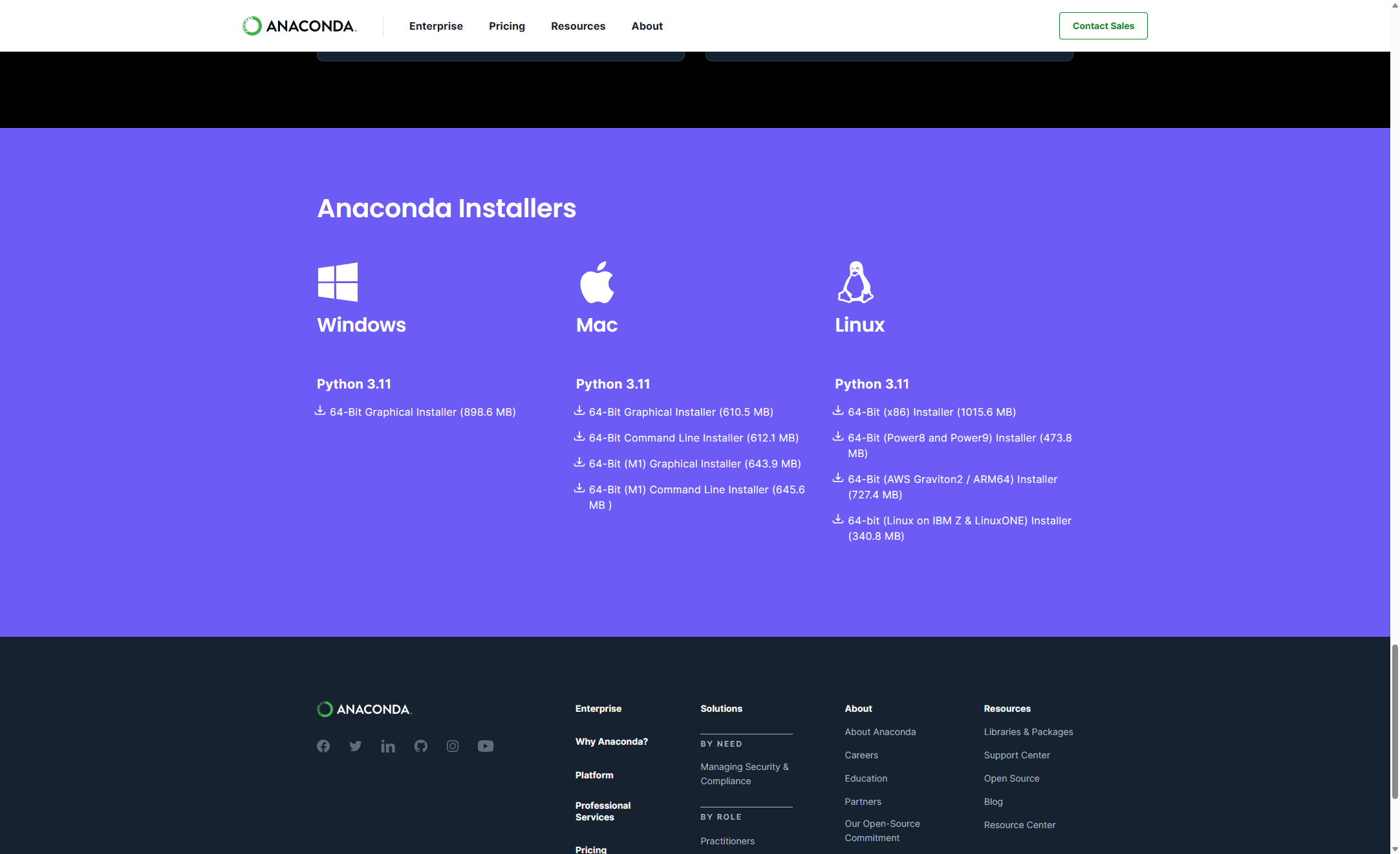The width and height of the screenshot is (1400, 854).
Task: Click the Linux penguin icon
Action: pyautogui.click(x=856, y=283)
